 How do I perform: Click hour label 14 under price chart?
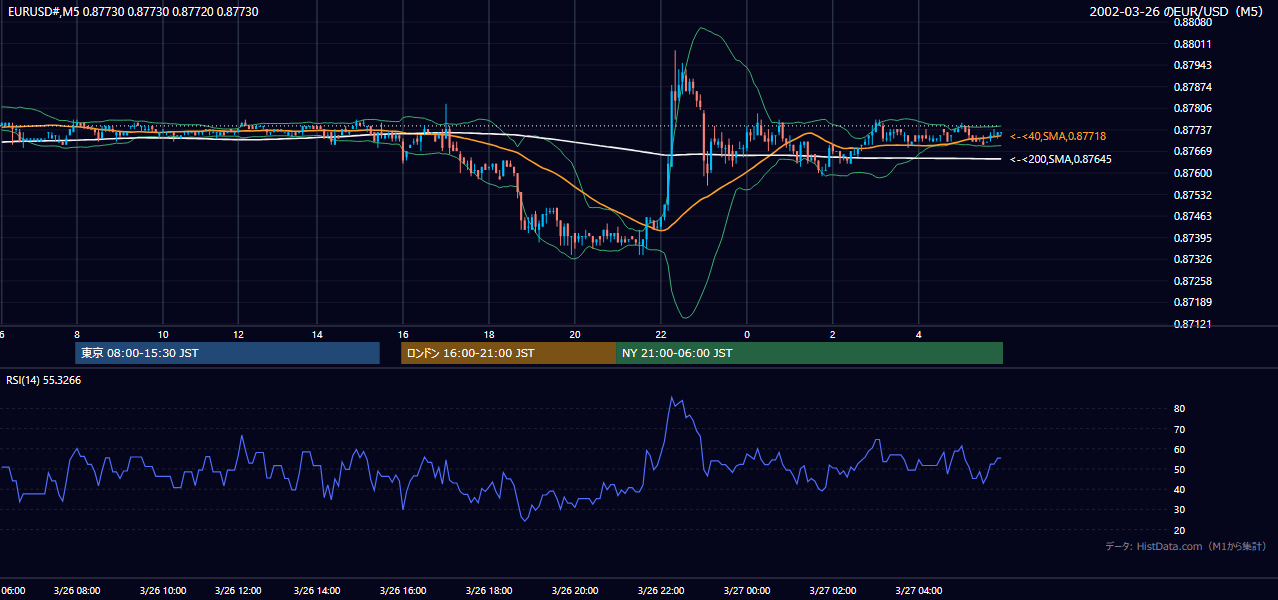[316, 334]
